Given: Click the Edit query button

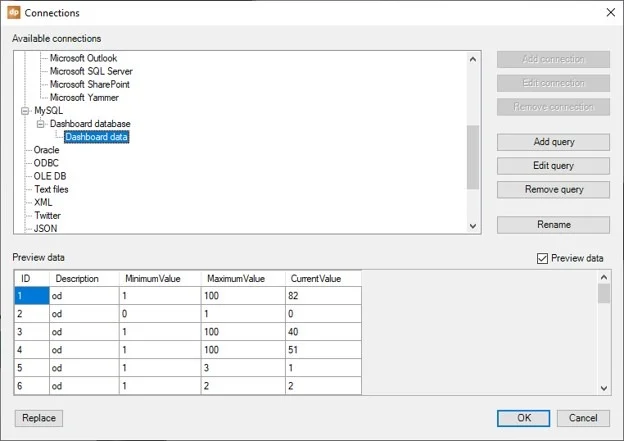Looking at the screenshot, I should pyautogui.click(x=553, y=166).
